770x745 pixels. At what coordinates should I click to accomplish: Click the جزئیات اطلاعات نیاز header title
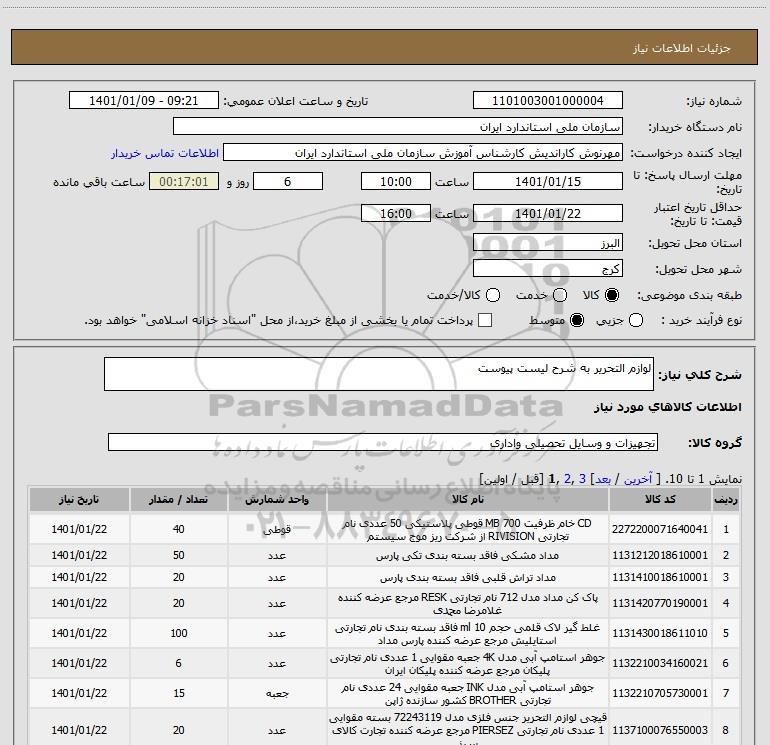tap(682, 48)
